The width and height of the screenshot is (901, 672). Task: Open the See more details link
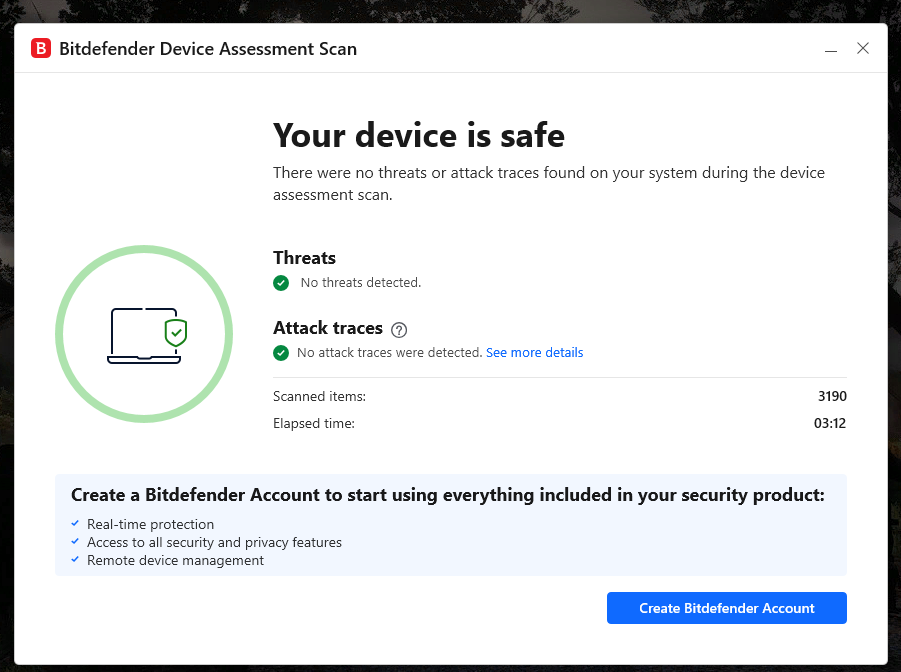pyautogui.click(x=534, y=353)
